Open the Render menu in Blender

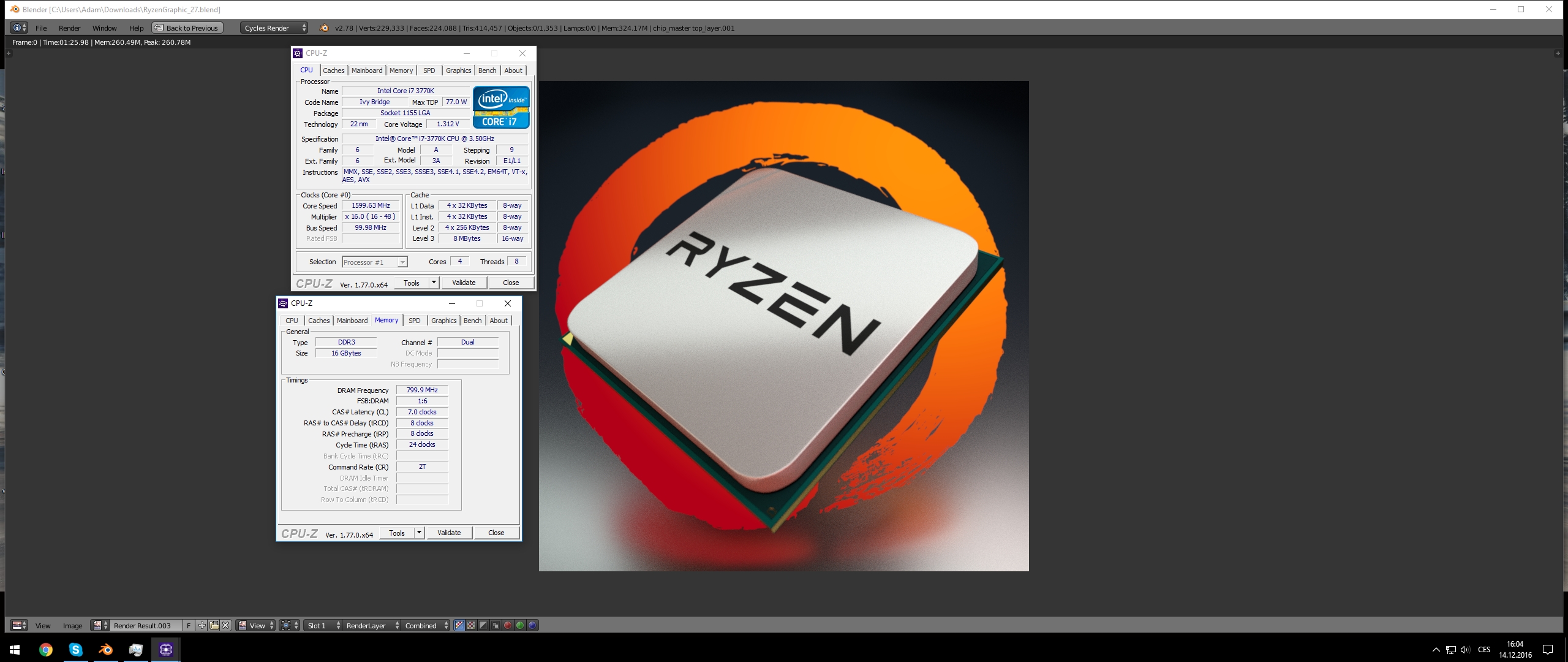[x=69, y=28]
